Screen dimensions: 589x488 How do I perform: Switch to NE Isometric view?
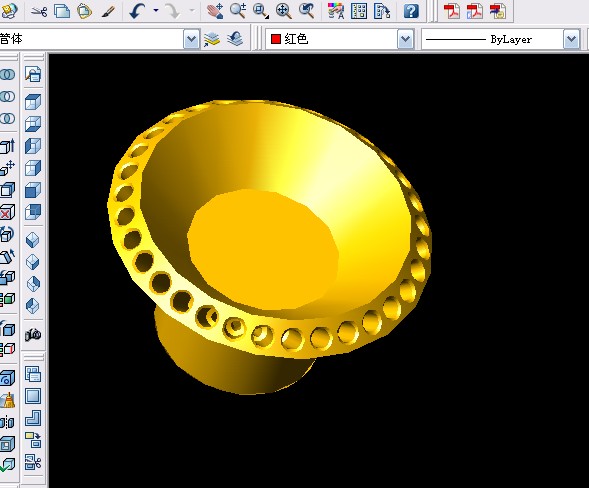[33, 284]
